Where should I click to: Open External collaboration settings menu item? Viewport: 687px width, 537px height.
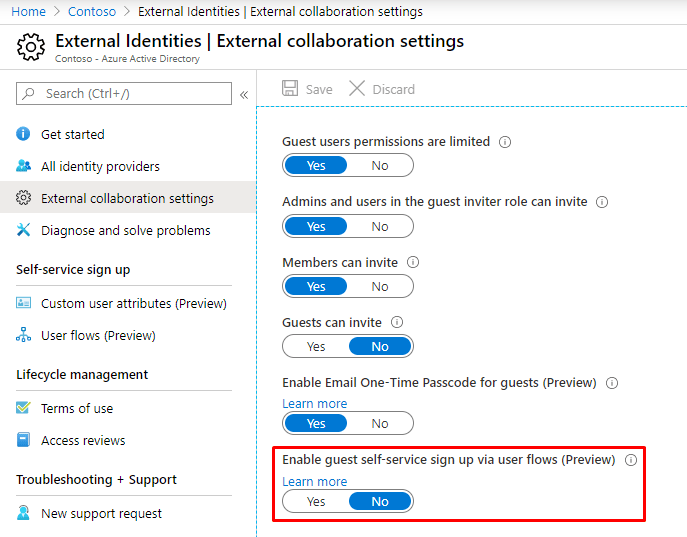tap(127, 198)
